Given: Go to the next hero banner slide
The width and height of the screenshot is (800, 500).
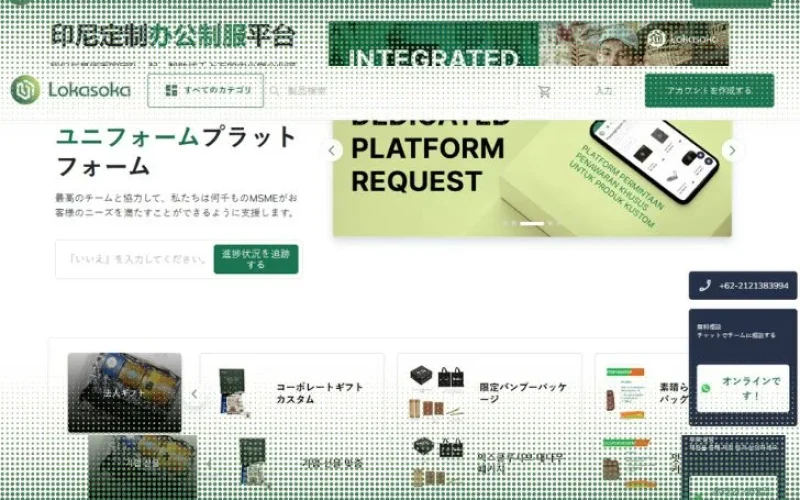Looking at the screenshot, I should (x=732, y=151).
